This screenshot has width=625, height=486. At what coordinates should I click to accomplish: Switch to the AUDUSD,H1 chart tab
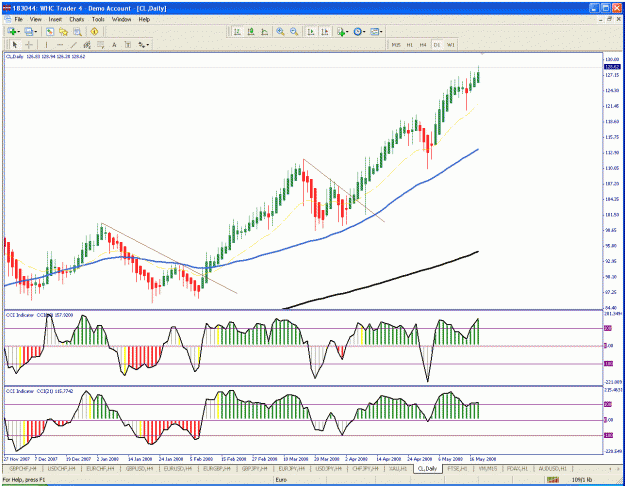(x=552, y=468)
